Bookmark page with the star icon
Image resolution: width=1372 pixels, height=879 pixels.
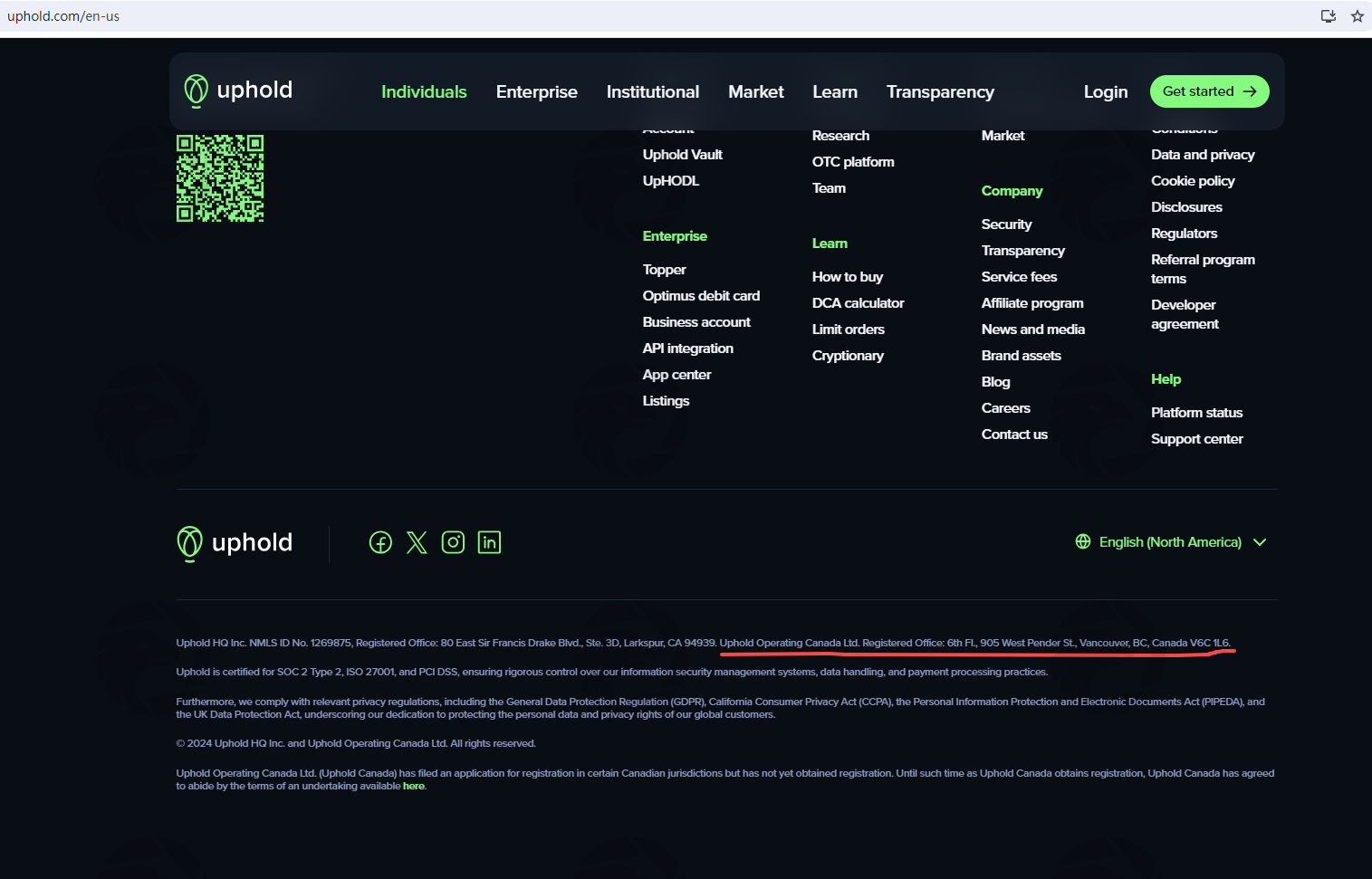click(x=1357, y=16)
